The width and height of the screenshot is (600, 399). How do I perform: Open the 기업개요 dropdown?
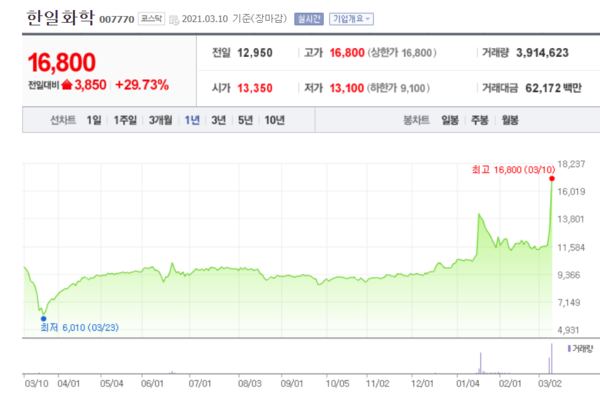click(x=351, y=19)
